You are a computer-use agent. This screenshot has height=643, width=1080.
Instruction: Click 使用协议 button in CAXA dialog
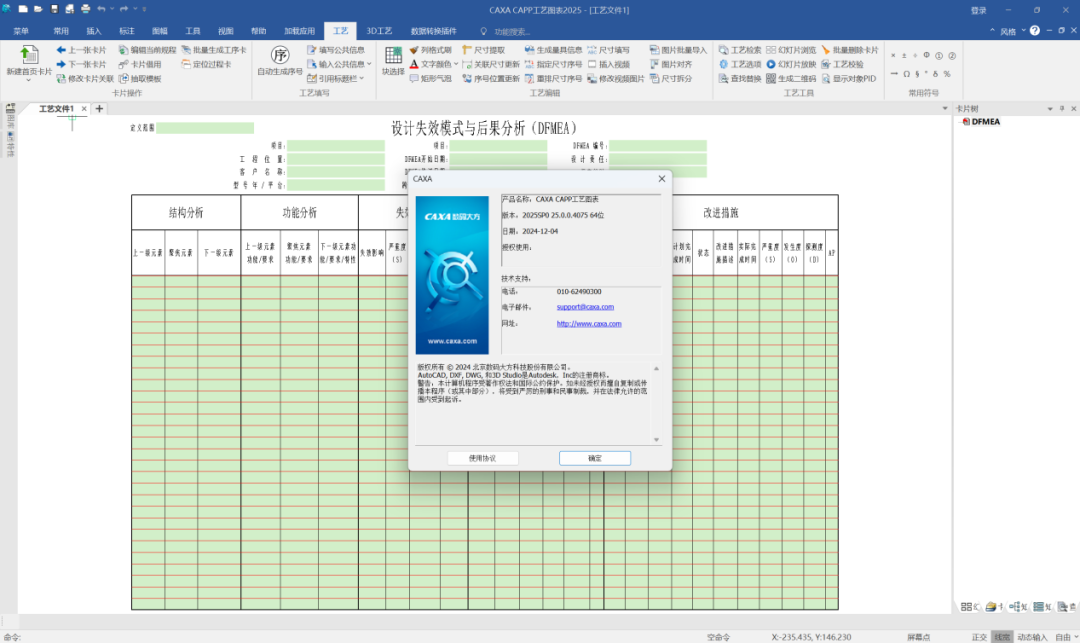tap(482, 458)
